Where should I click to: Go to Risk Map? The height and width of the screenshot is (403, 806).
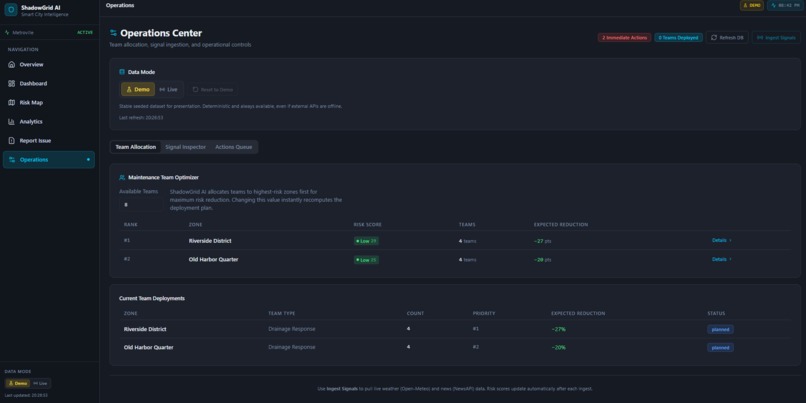coord(49,102)
